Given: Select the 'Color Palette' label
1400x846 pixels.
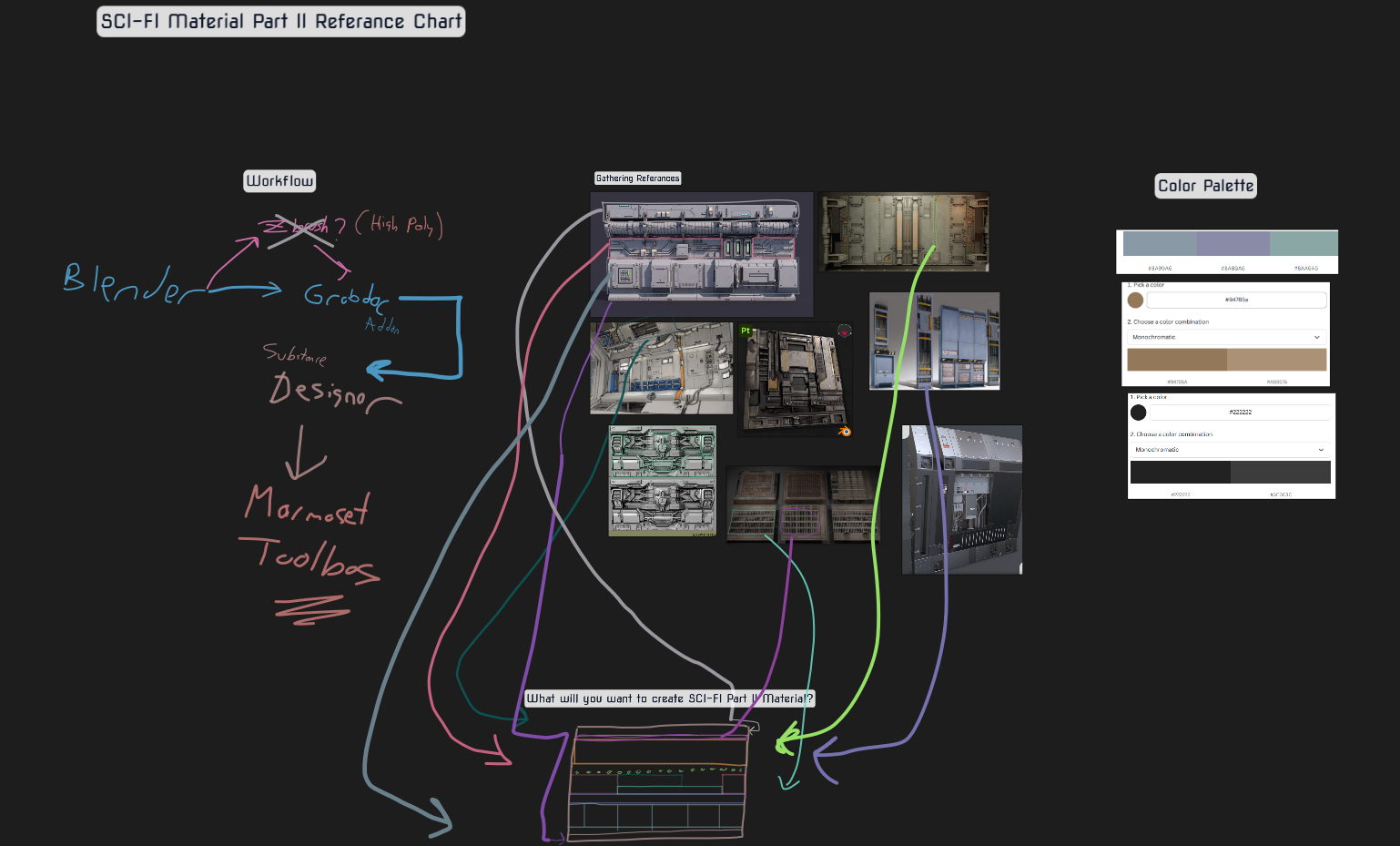Looking at the screenshot, I should (1206, 186).
